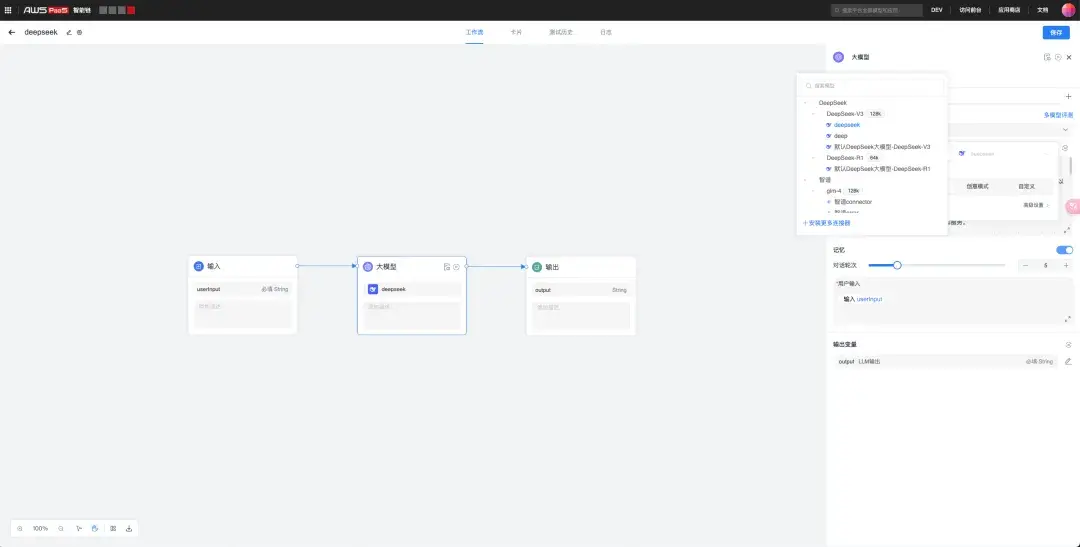Click the export download icon
The image size is (1080, 547).
pos(129,528)
